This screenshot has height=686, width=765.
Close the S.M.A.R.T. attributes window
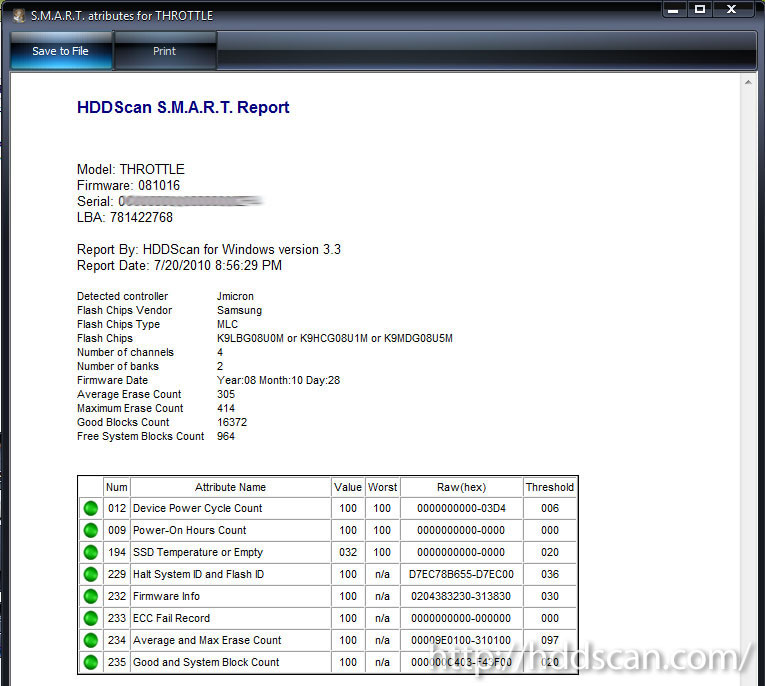pyautogui.click(x=738, y=9)
